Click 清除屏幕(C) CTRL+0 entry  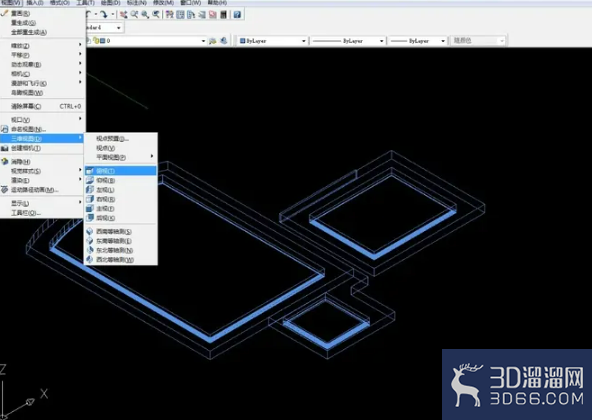[42, 106]
